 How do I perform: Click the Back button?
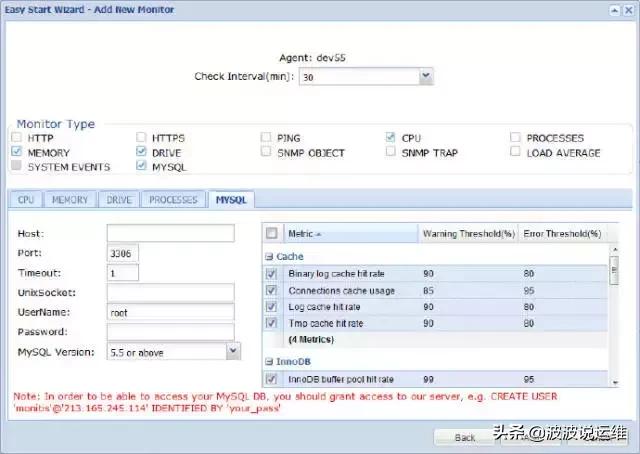[465, 437]
